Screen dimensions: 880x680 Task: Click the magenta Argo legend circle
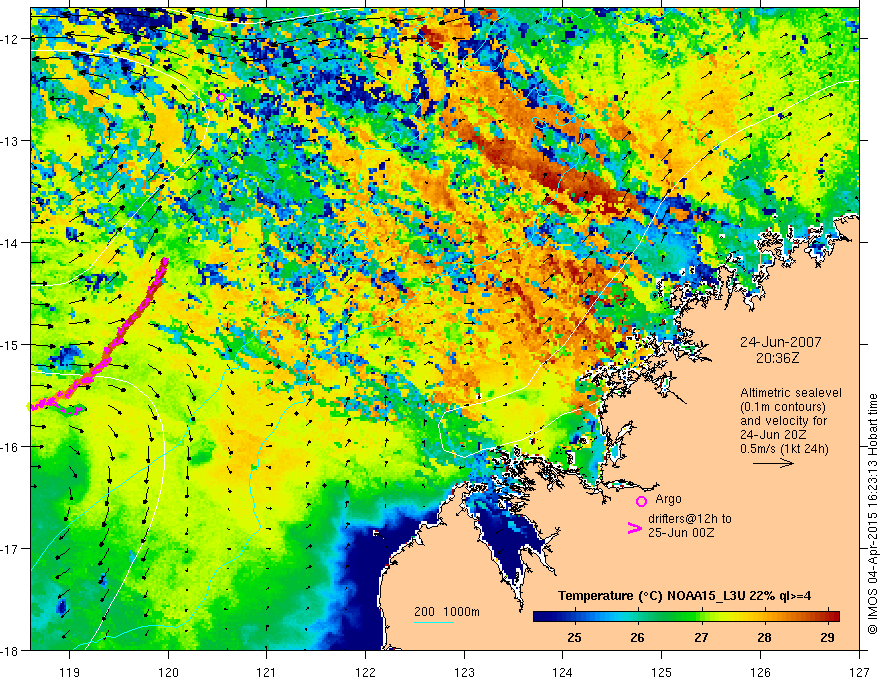pos(641,501)
